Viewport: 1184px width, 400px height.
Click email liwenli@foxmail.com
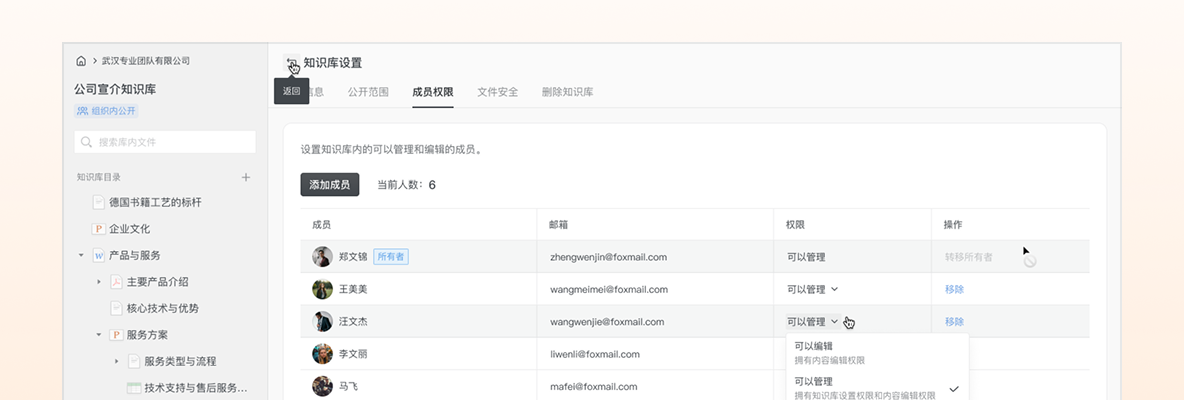tap(595, 354)
